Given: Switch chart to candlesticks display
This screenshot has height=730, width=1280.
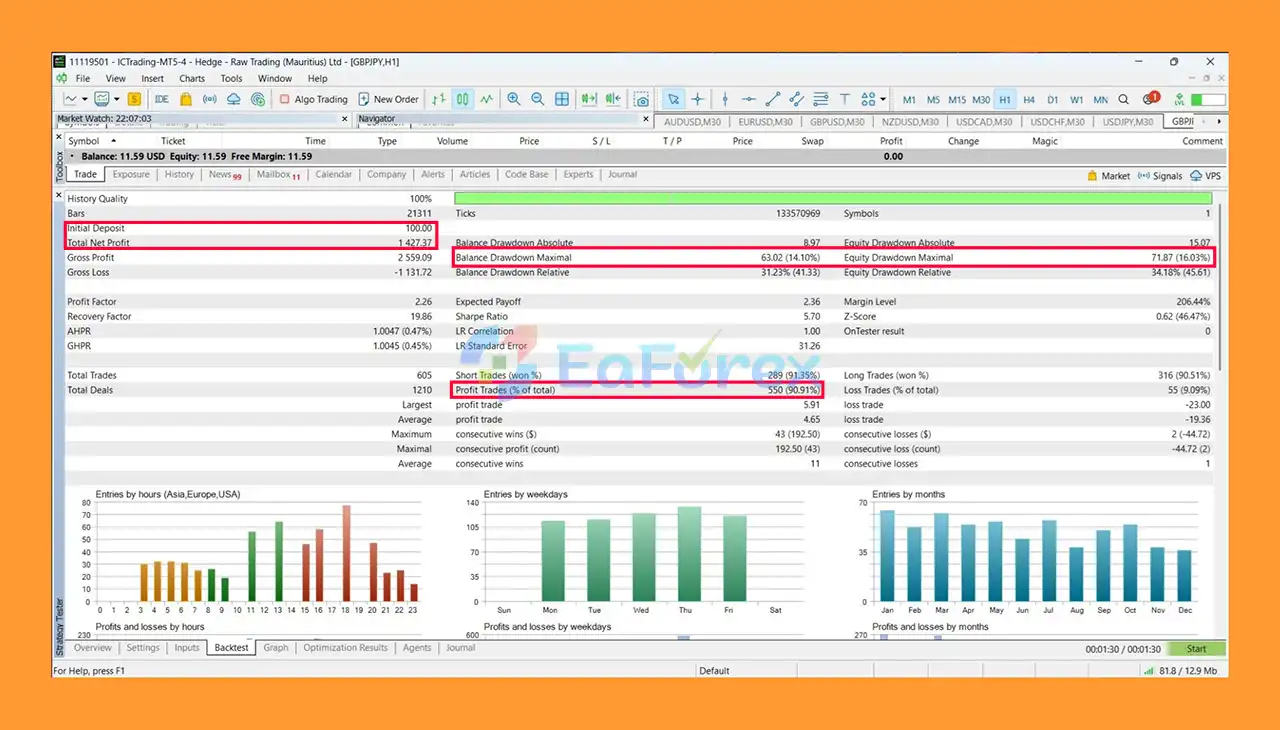Looking at the screenshot, I should 462,99.
